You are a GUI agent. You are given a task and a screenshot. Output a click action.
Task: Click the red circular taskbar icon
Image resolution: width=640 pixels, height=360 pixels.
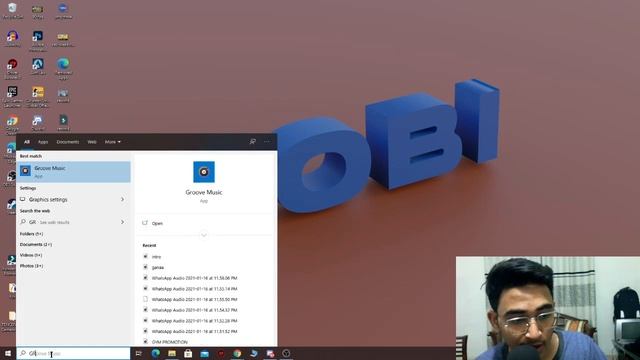click(221, 353)
